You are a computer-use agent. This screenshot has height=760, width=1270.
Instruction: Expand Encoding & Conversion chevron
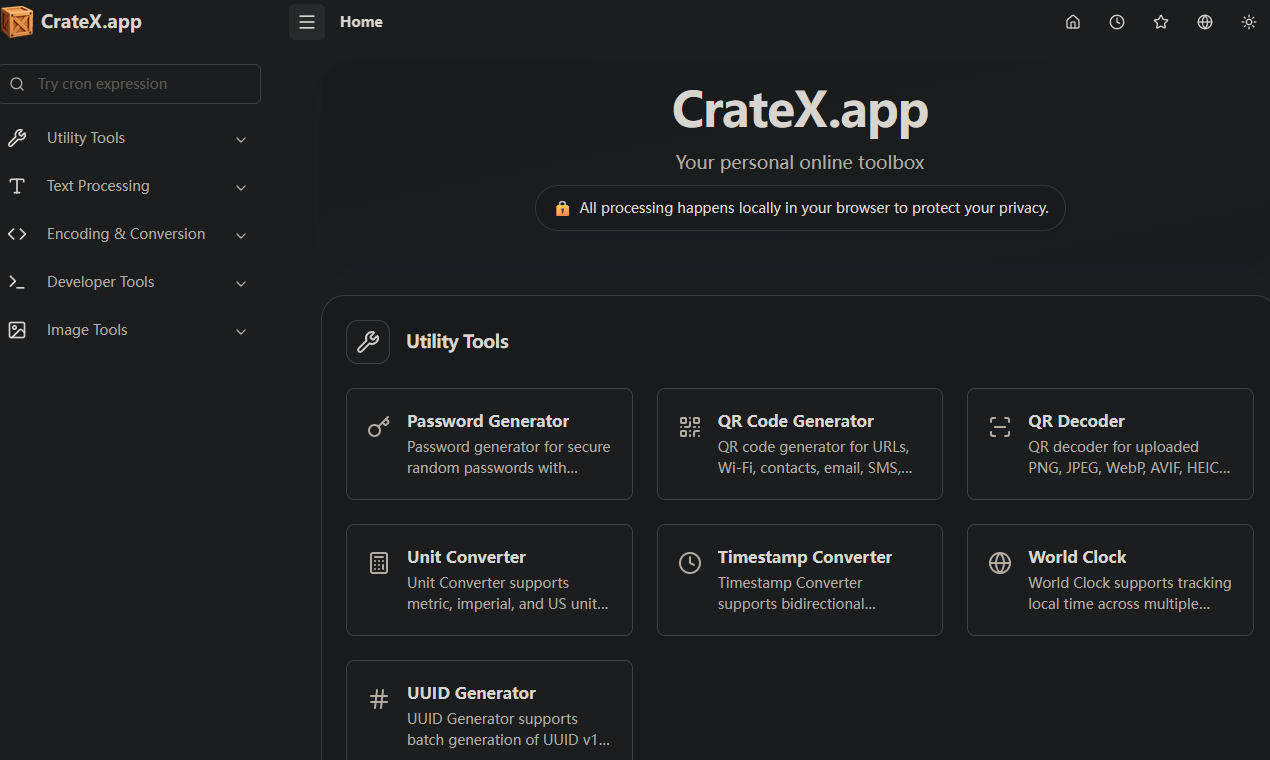tap(241, 235)
